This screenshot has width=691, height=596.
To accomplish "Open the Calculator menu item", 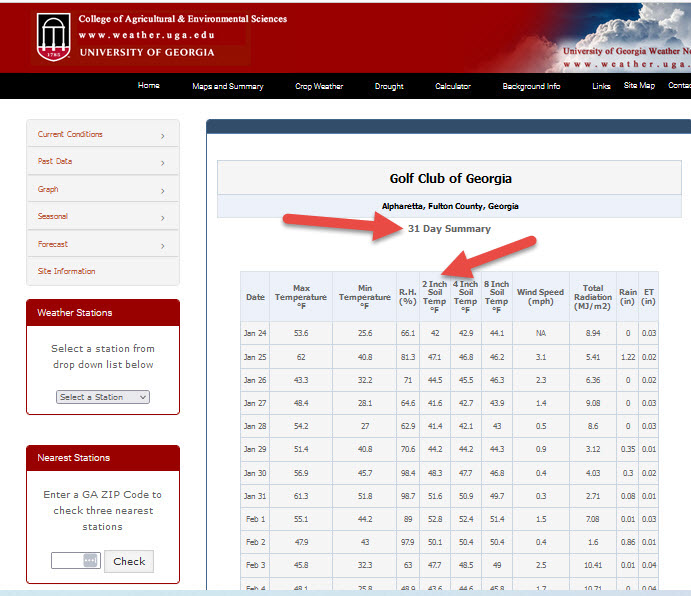I will coord(453,87).
